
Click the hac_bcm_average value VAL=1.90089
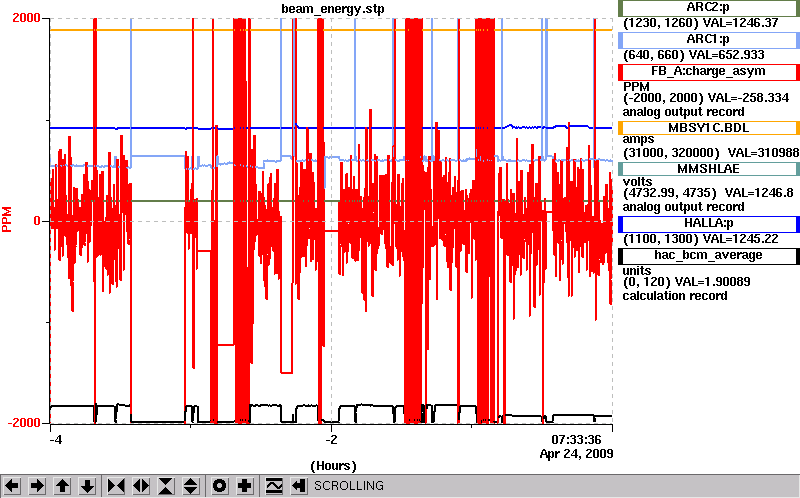pyautogui.click(x=713, y=282)
